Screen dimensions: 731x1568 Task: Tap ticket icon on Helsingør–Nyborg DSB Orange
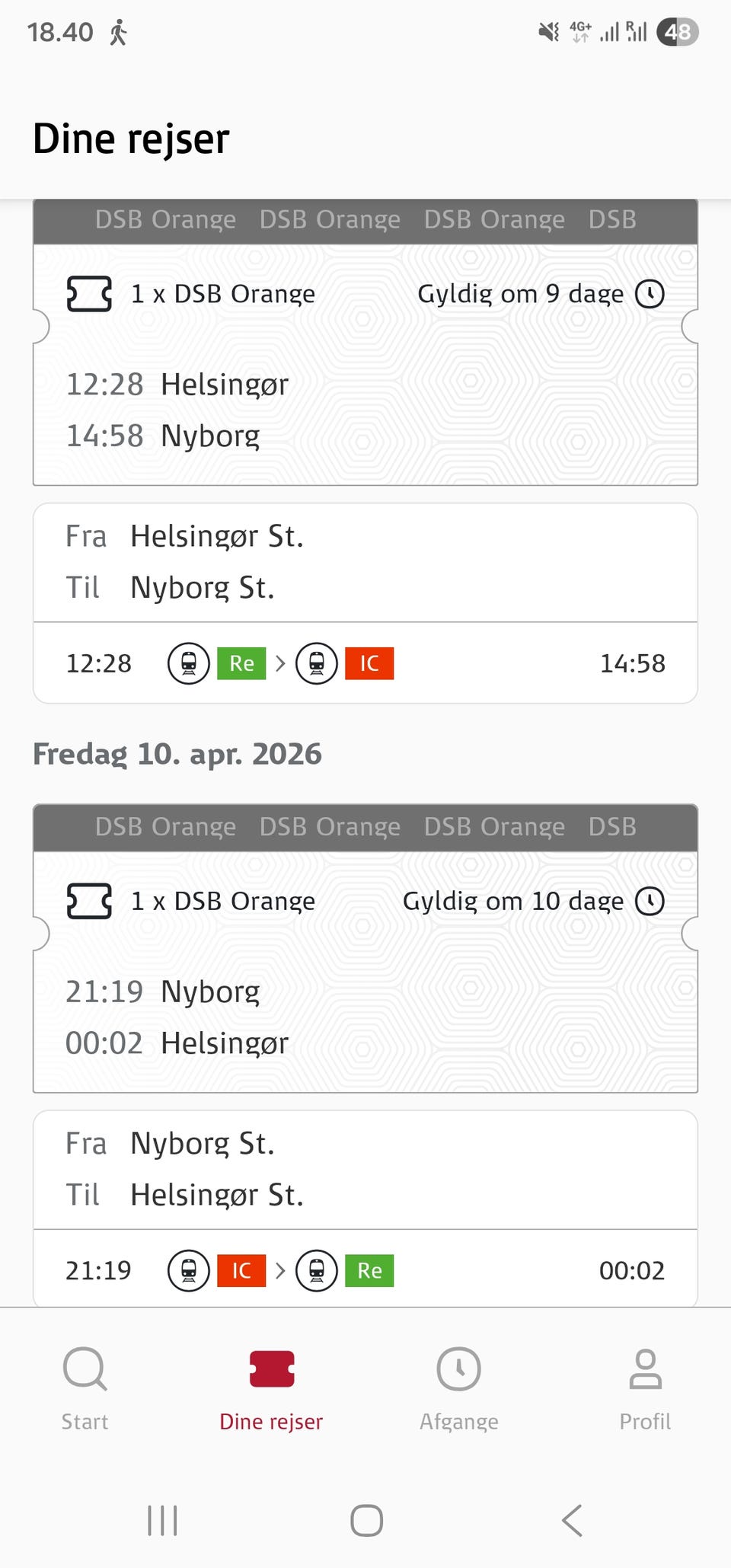89,294
